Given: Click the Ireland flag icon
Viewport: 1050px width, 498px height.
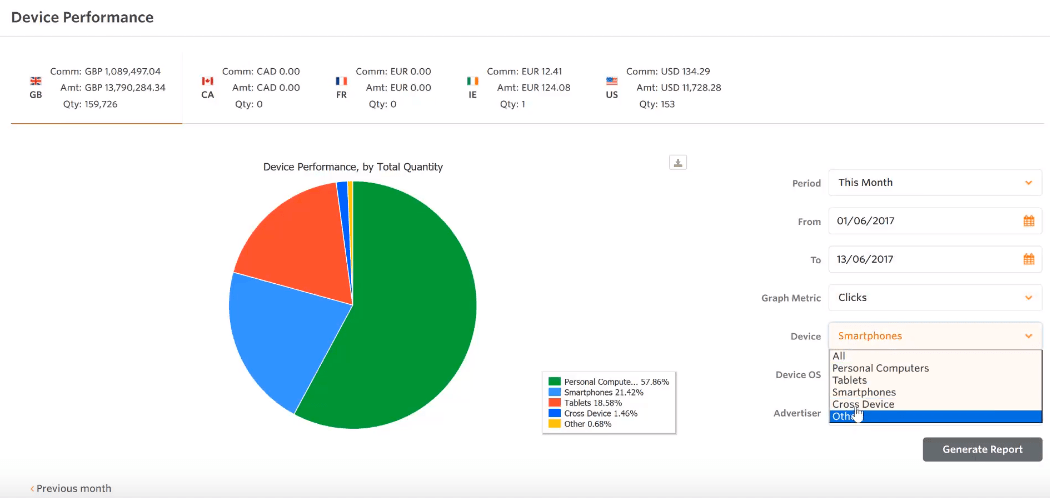Looking at the screenshot, I should point(473,81).
